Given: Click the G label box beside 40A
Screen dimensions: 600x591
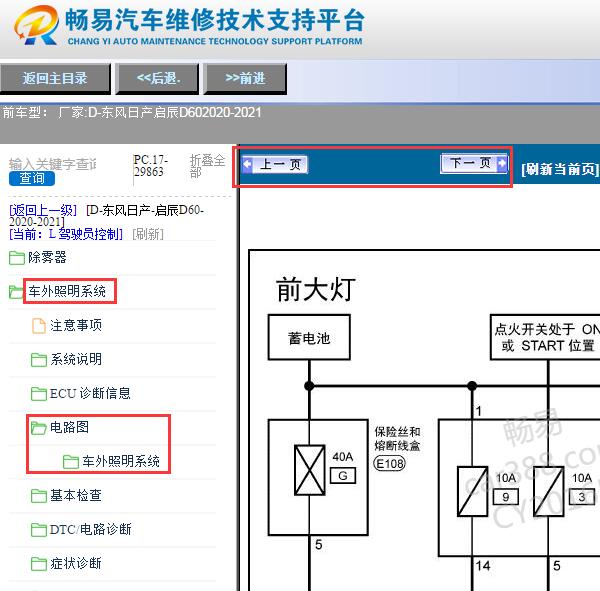Looking at the screenshot, I should coord(343,476).
